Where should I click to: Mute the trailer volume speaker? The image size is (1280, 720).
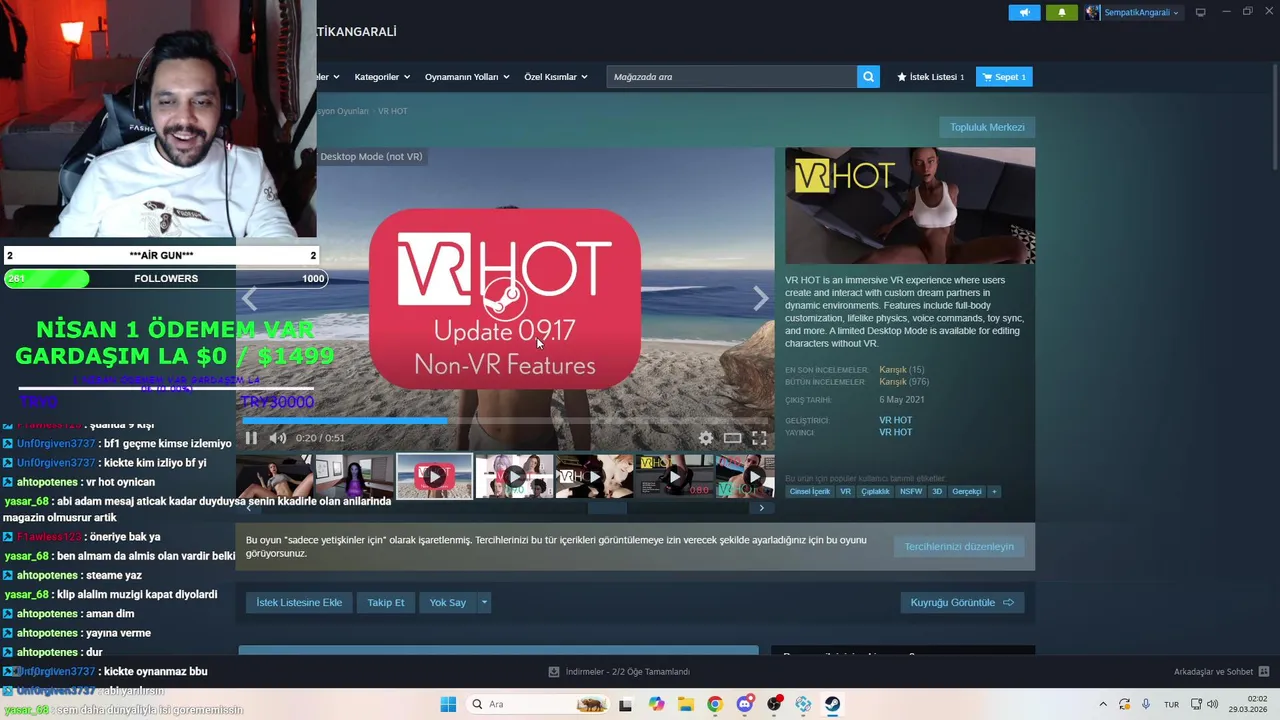[x=278, y=438]
